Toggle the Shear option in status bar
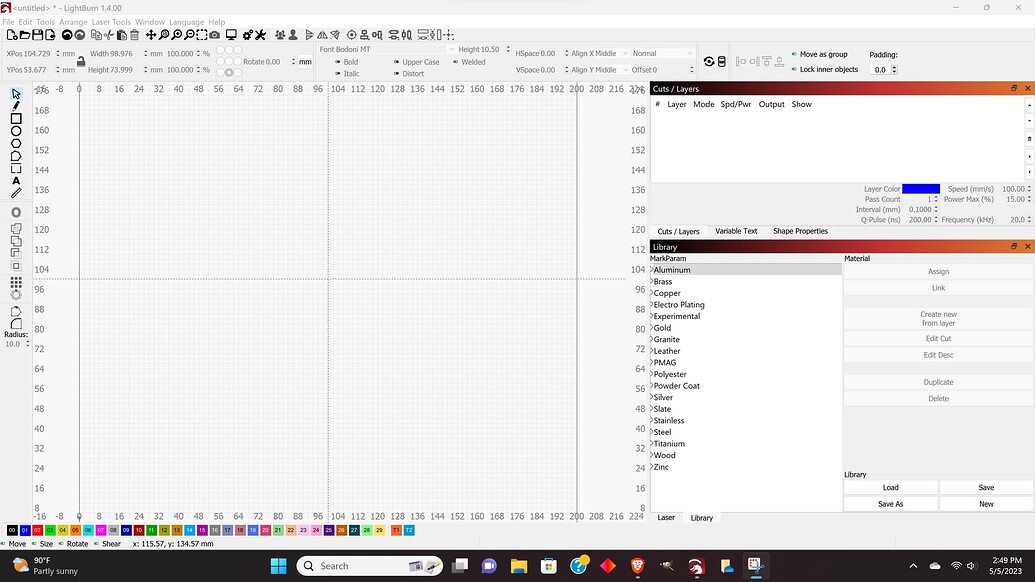Screen dimensions: 1035x582 coord(107,544)
